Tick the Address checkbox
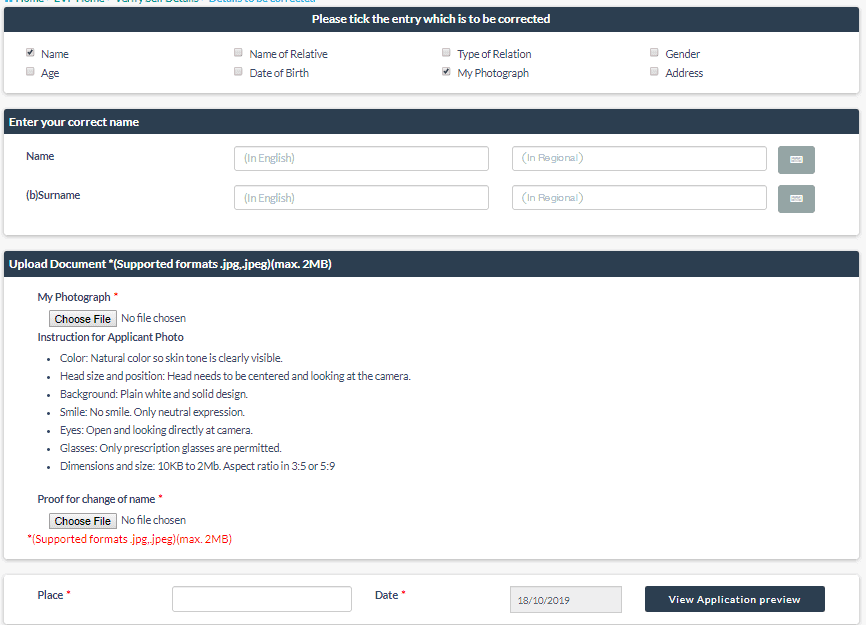The height and width of the screenshot is (625, 866). (x=654, y=72)
